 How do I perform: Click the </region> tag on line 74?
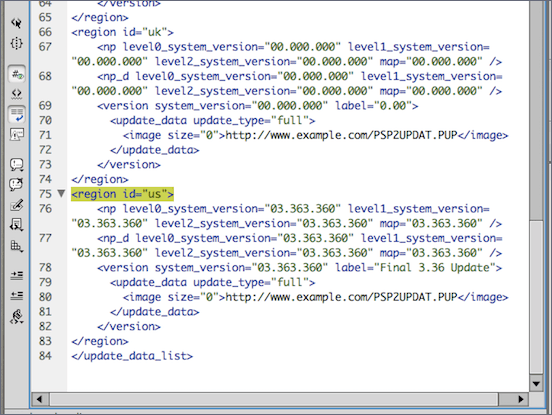(100, 180)
